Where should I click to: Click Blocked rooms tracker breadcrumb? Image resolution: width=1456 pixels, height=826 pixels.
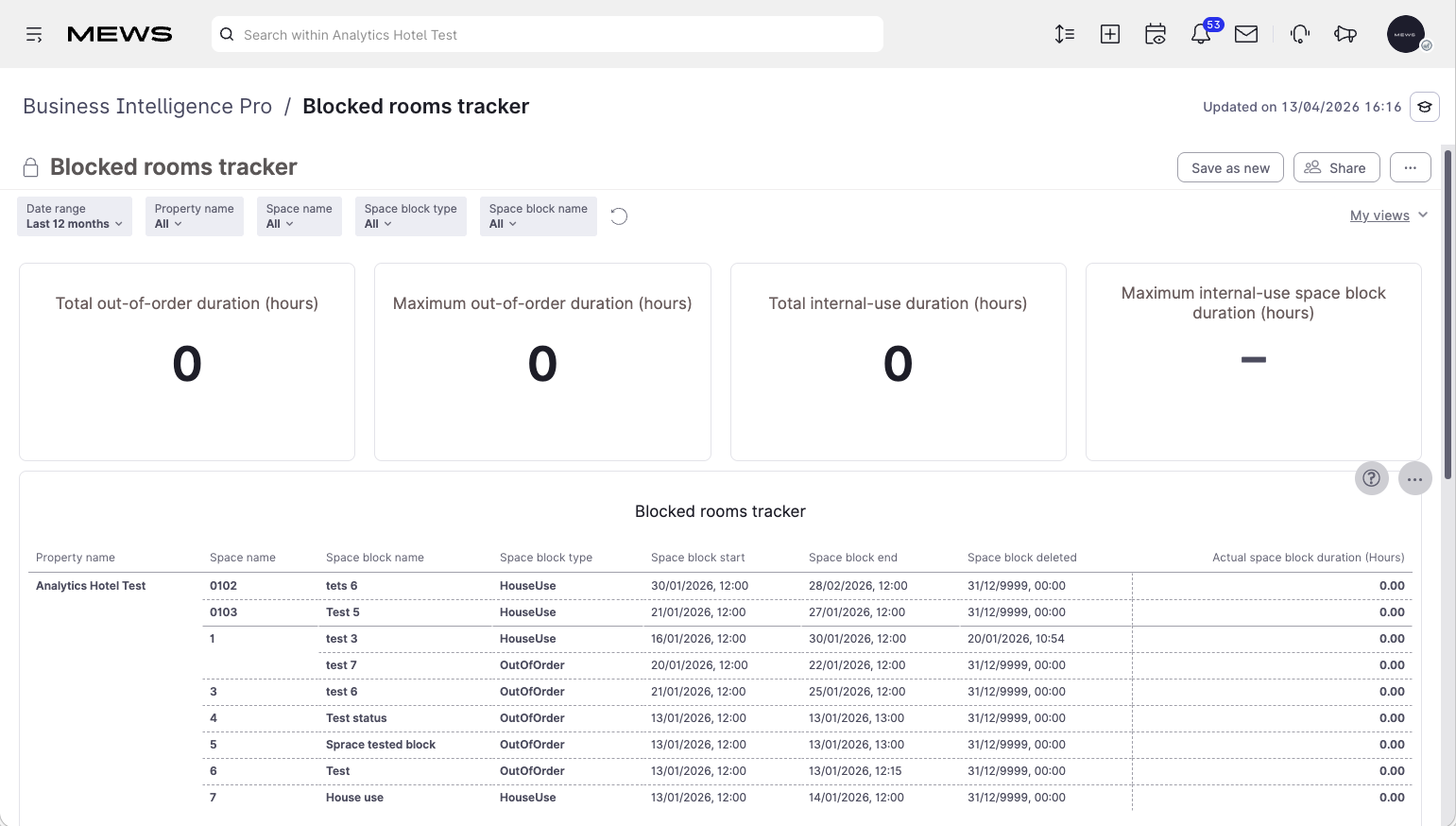(416, 106)
